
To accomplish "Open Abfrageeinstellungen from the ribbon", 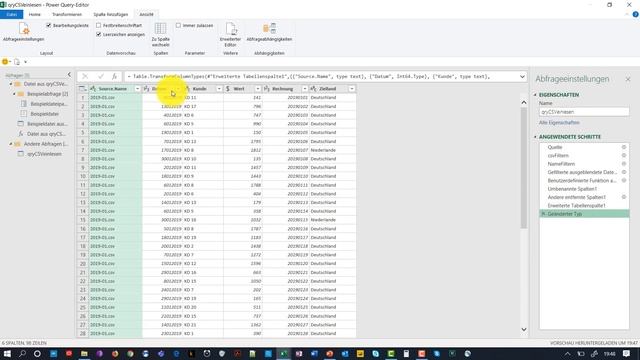I will click(23, 32).
